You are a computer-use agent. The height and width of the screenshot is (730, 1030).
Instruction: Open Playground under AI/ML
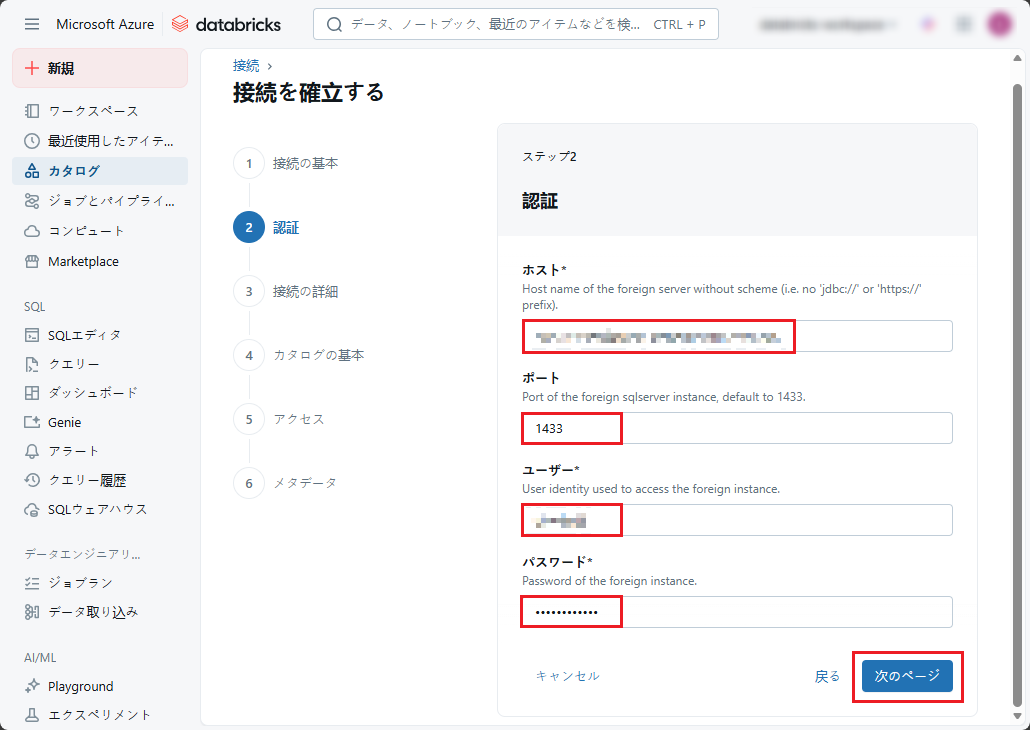pyautogui.click(x=80, y=687)
